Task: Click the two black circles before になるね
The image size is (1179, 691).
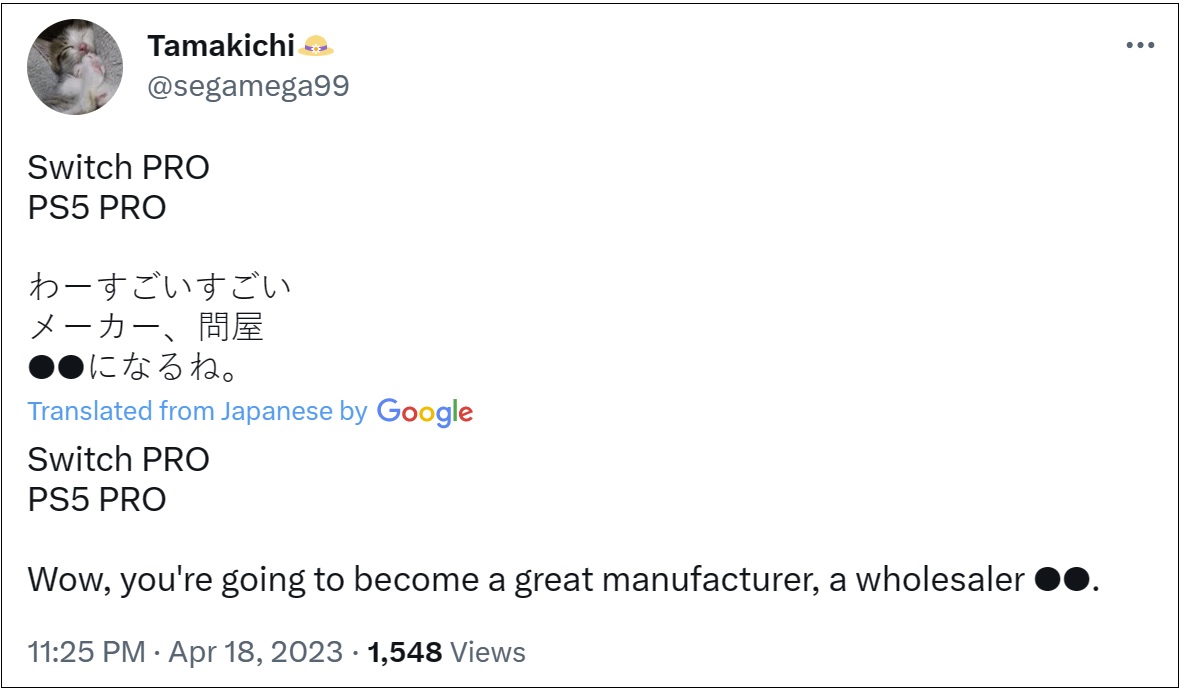Action: 56,368
